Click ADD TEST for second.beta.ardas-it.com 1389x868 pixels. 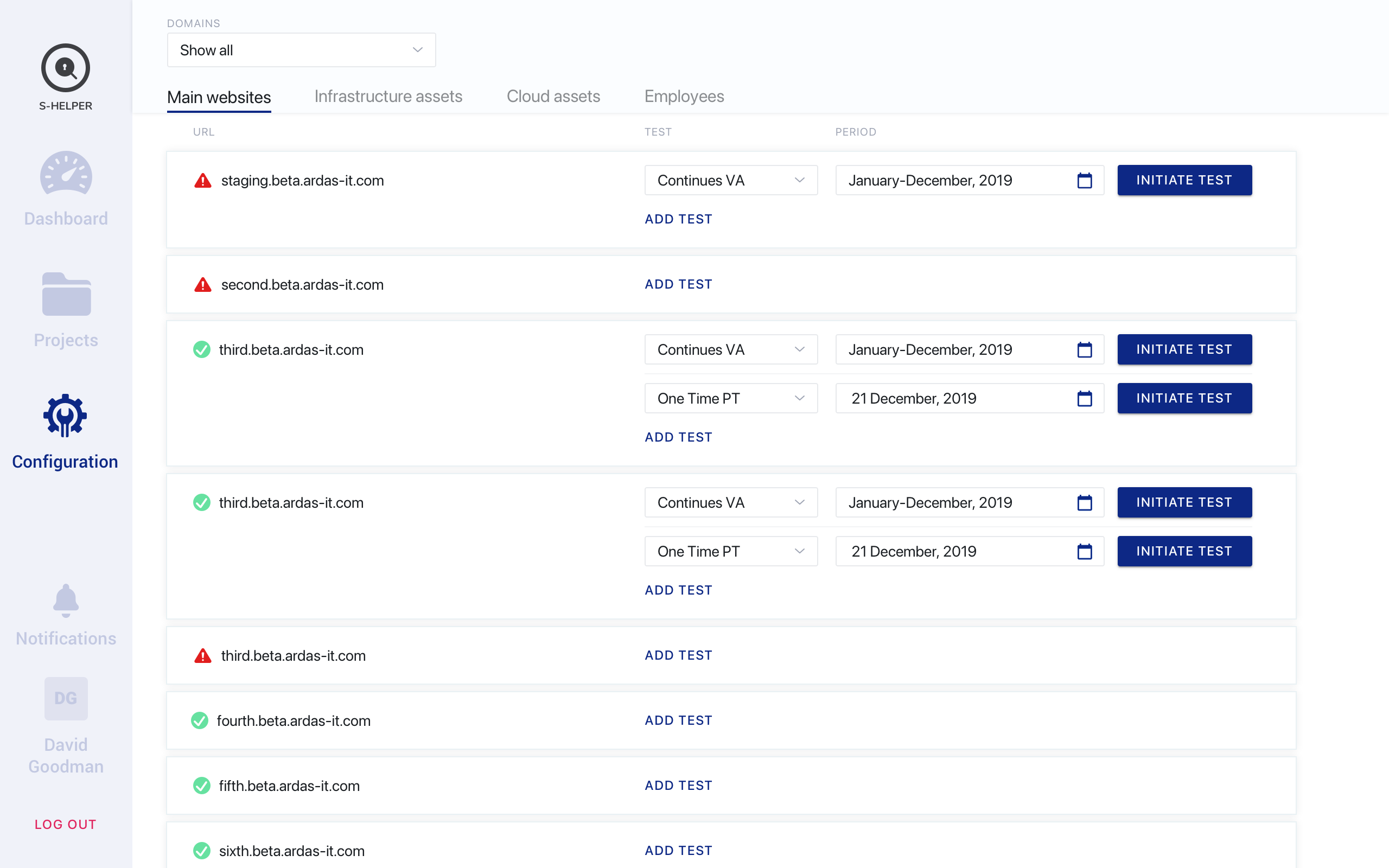click(679, 284)
